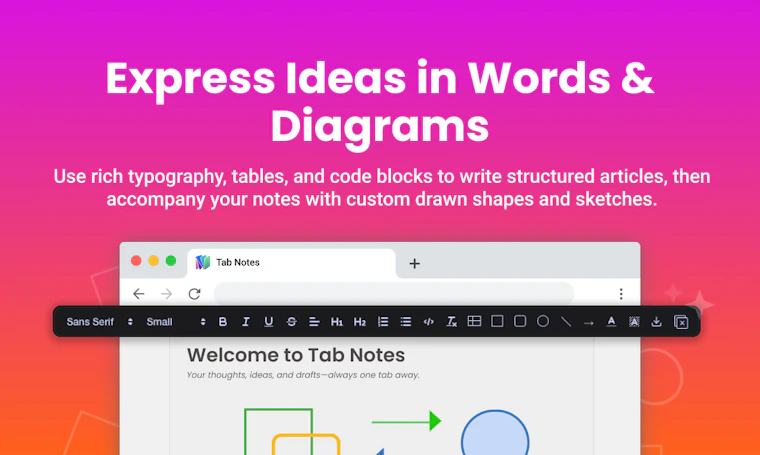Select the Tab Notes browser tab
Screen dimensions: 760x455
point(292,263)
